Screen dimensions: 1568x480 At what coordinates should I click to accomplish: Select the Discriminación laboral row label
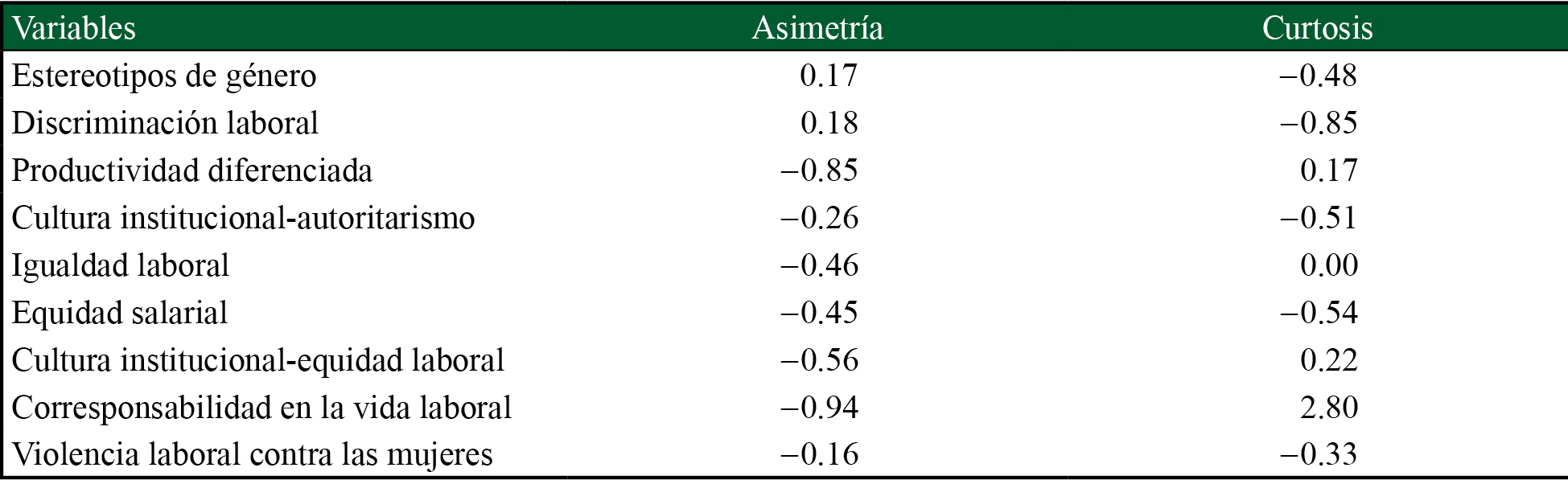(165, 123)
